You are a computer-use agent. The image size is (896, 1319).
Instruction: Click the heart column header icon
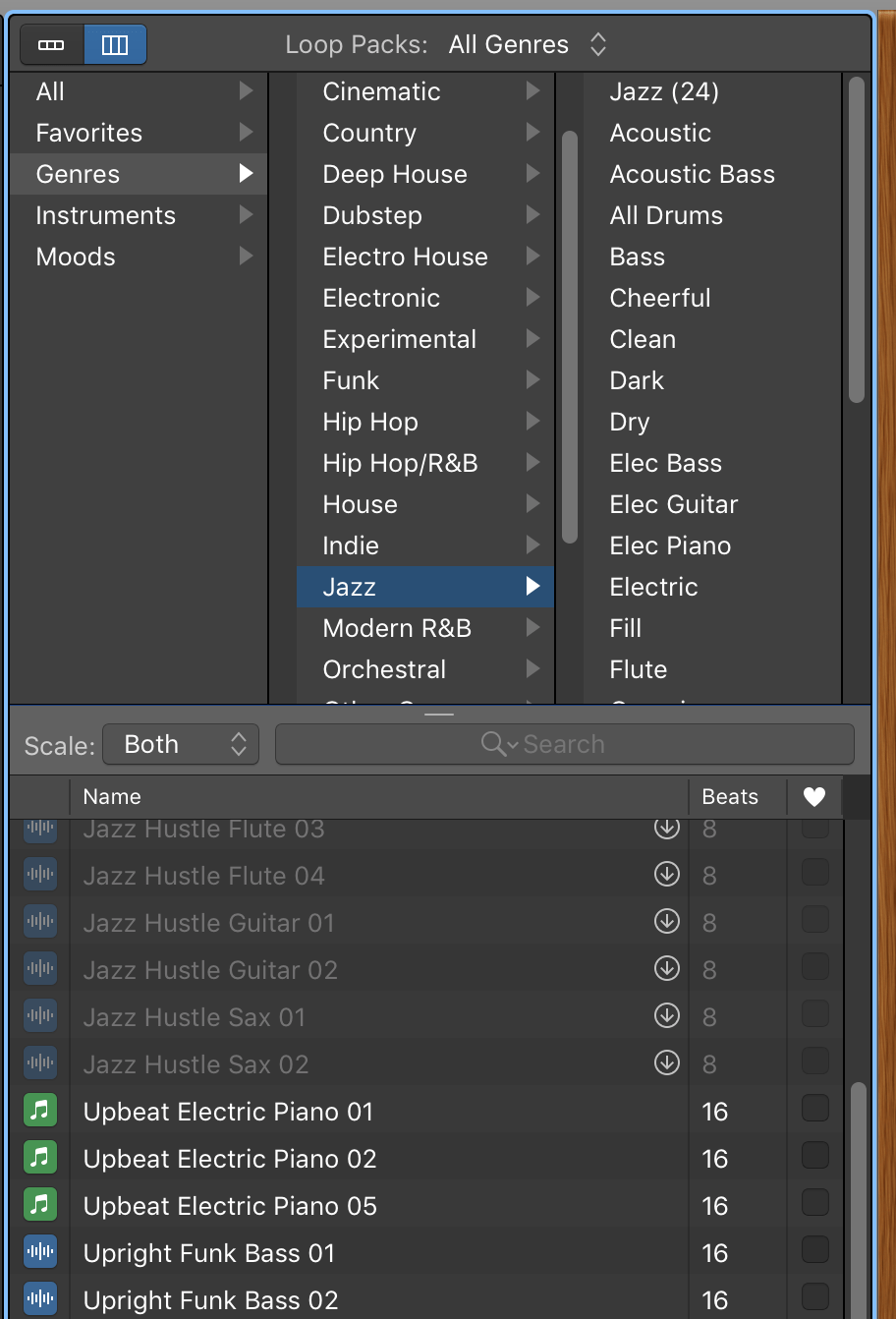814,797
